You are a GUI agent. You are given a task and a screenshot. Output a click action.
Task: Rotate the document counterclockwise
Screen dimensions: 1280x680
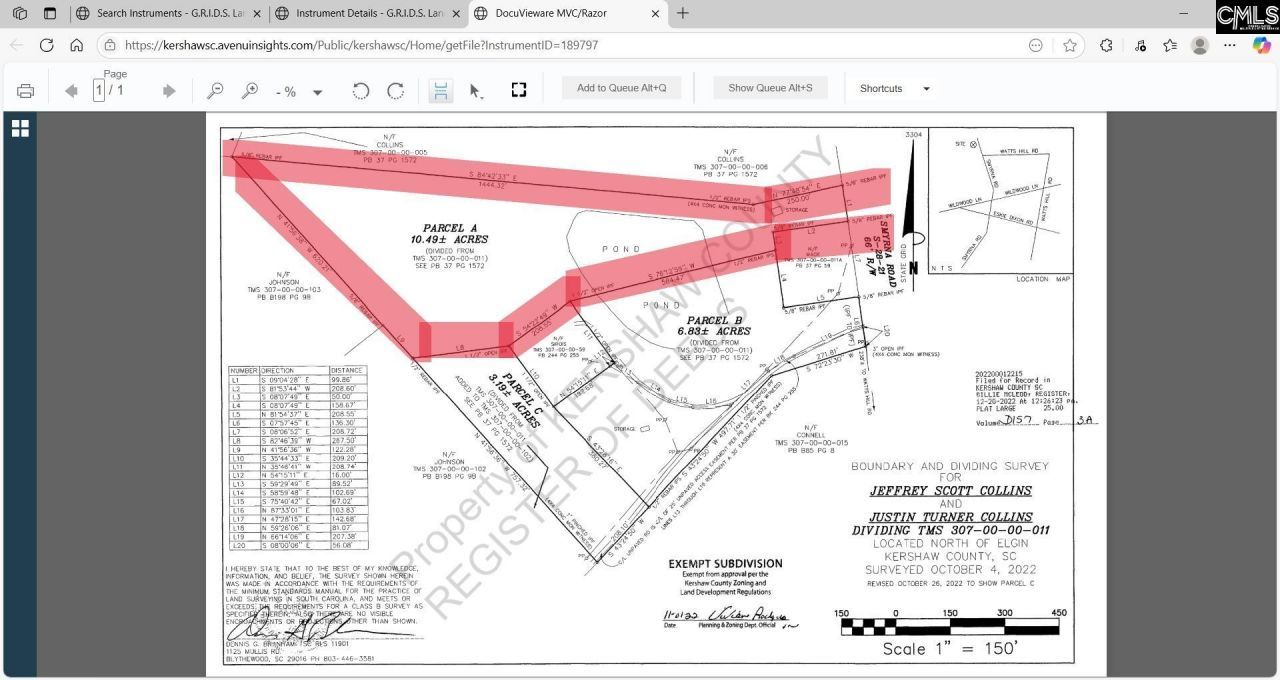361,91
